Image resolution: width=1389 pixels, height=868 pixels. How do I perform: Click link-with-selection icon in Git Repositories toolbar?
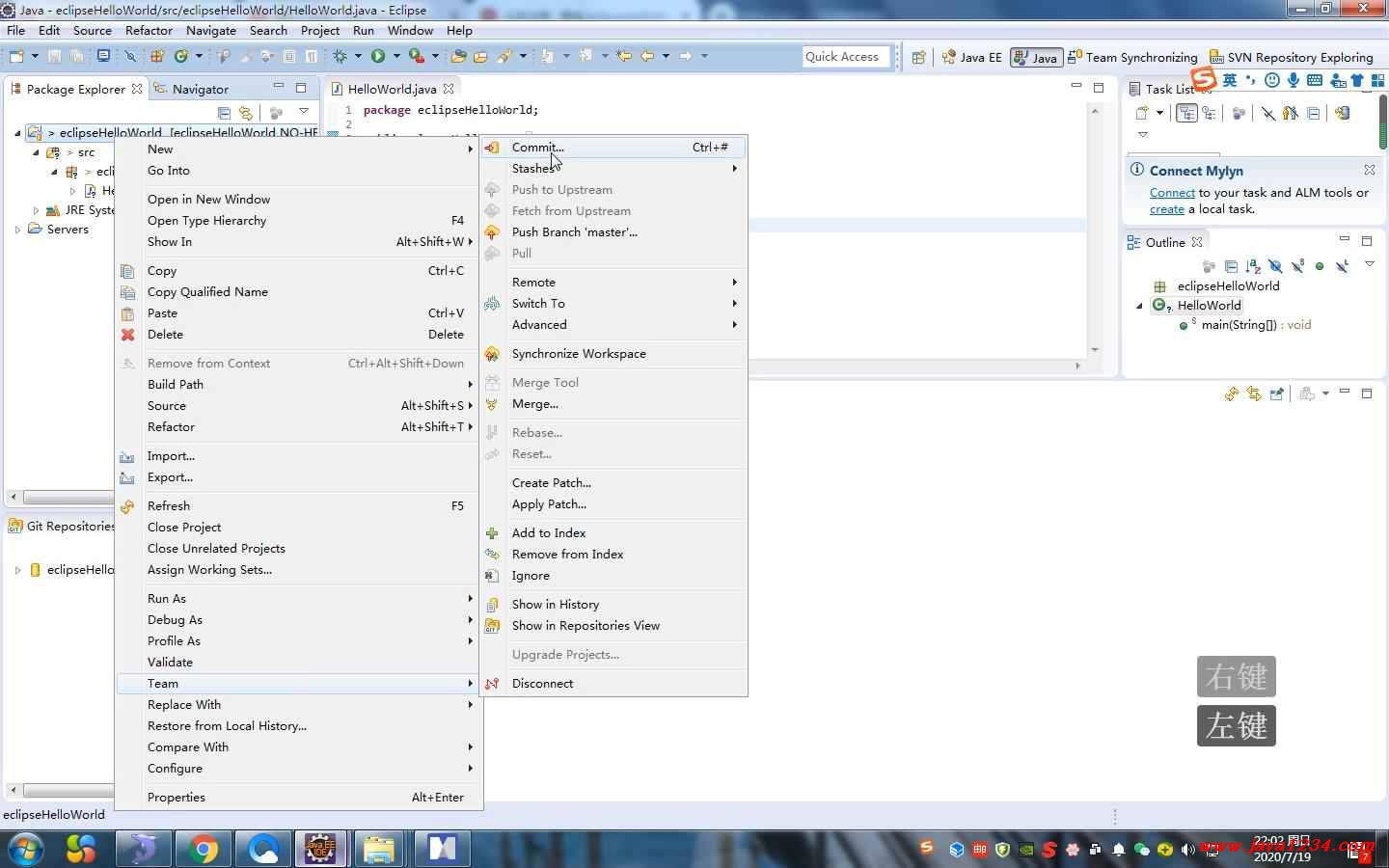tap(1254, 393)
